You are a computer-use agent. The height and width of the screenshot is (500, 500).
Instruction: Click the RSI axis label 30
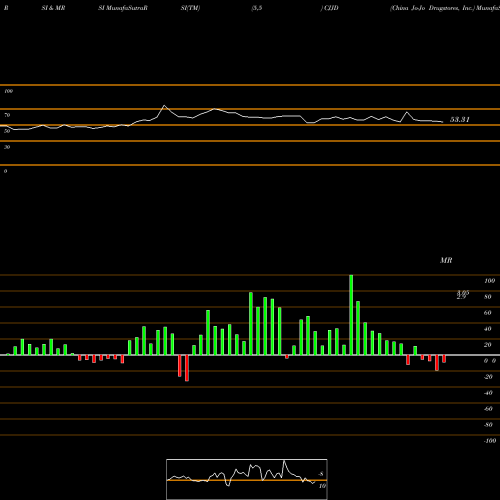[7, 147]
